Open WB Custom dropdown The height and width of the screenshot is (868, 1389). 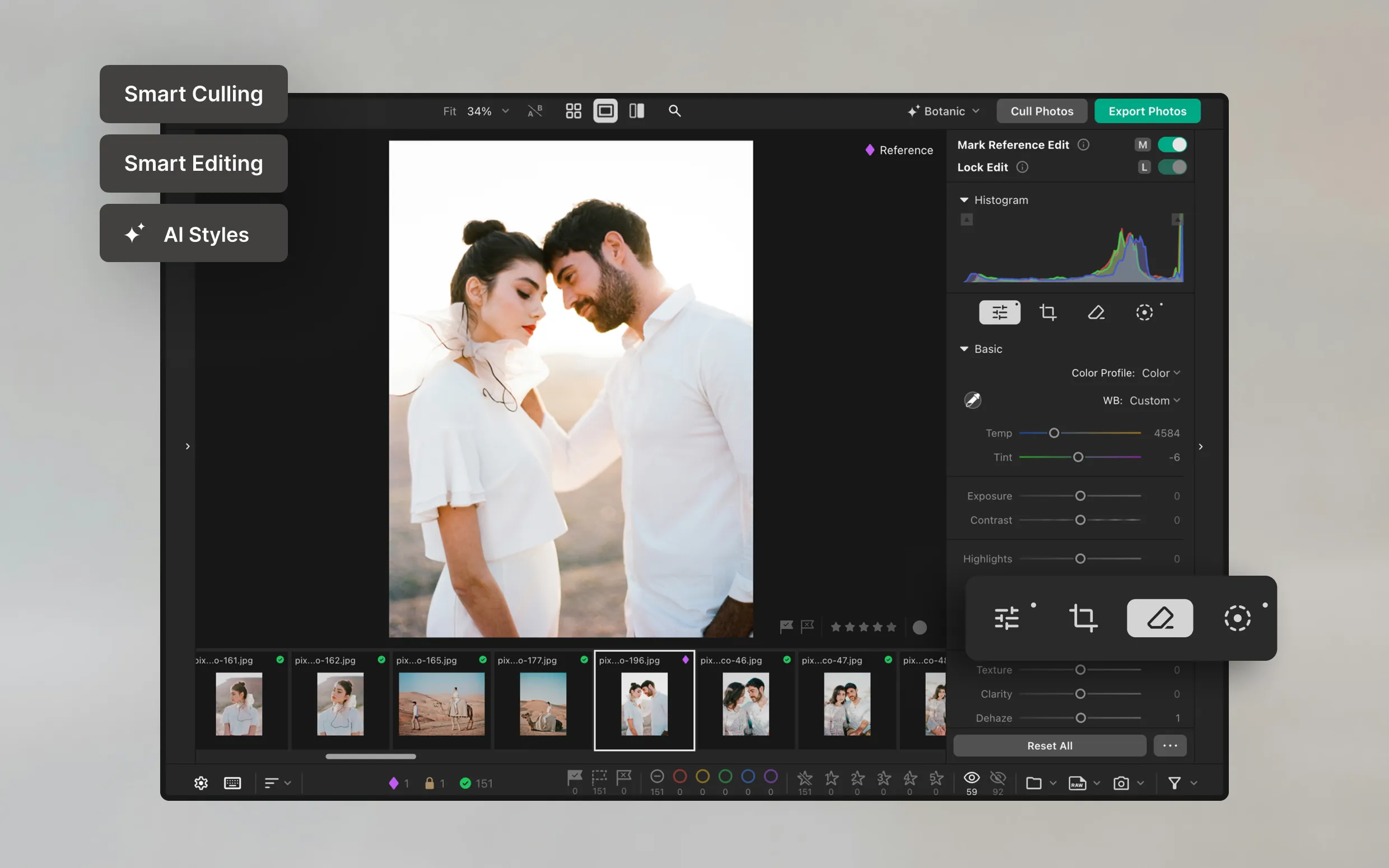tap(1154, 401)
